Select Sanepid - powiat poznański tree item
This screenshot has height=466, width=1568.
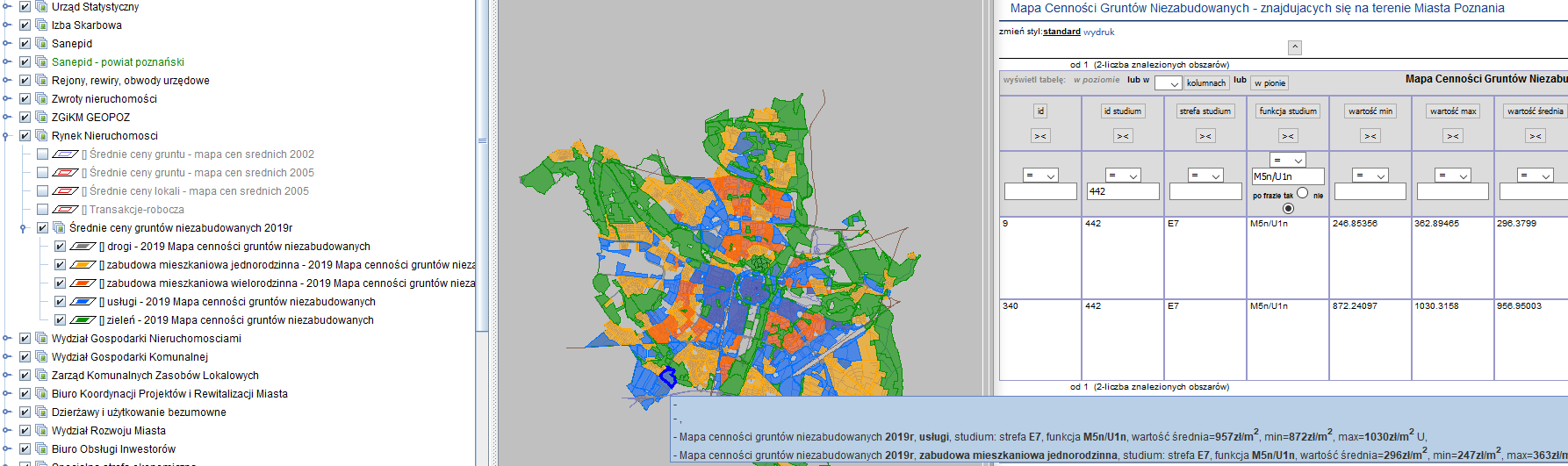point(118,62)
